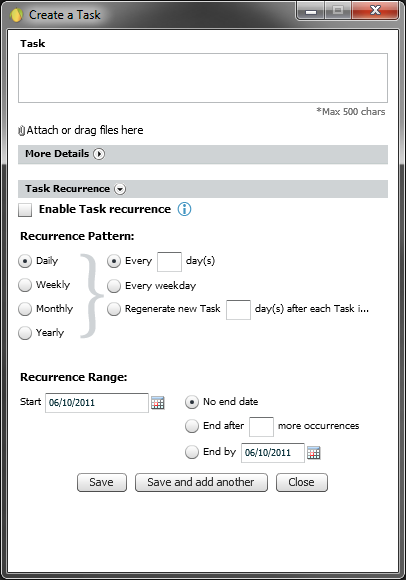Screen dimensions: 406x580
Task: Click the Recurrence Range heading
Action: click(74, 377)
